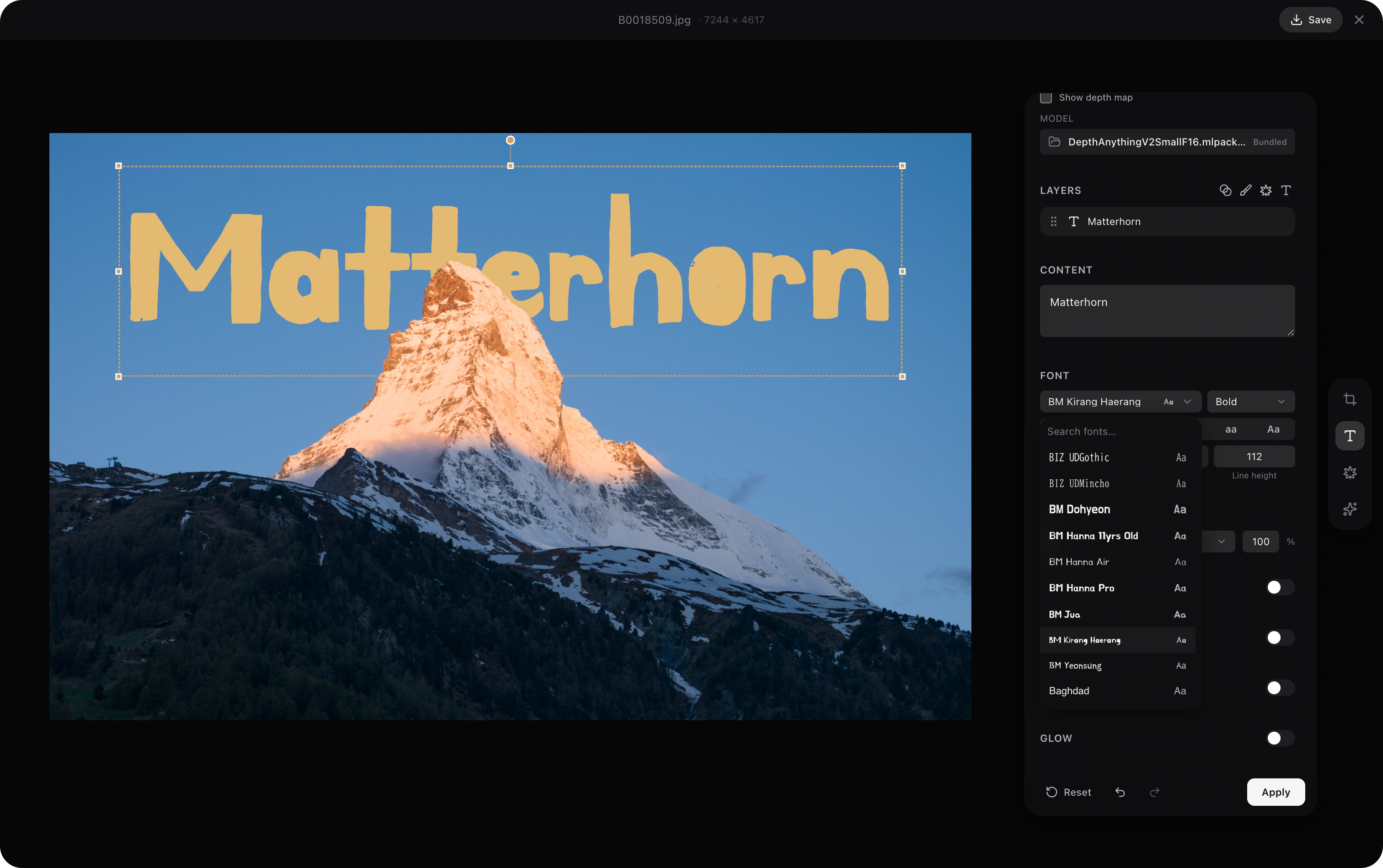Click the 100 percent value field
1383x868 pixels.
click(x=1260, y=541)
